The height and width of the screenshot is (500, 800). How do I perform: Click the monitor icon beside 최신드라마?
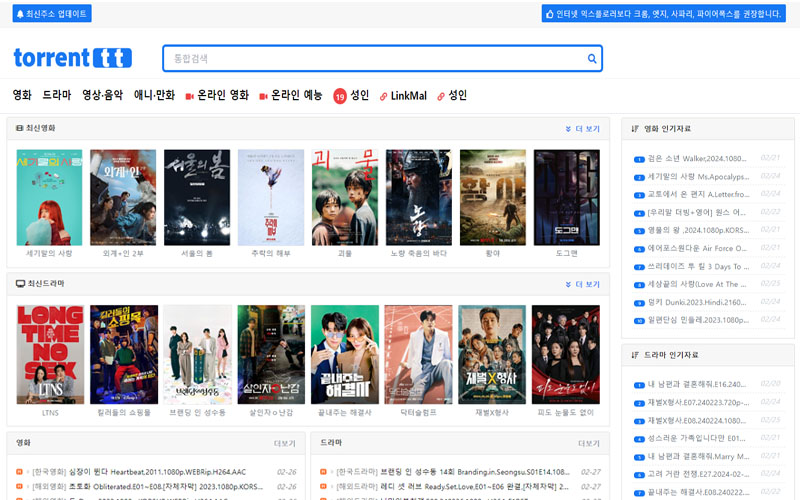[20, 284]
